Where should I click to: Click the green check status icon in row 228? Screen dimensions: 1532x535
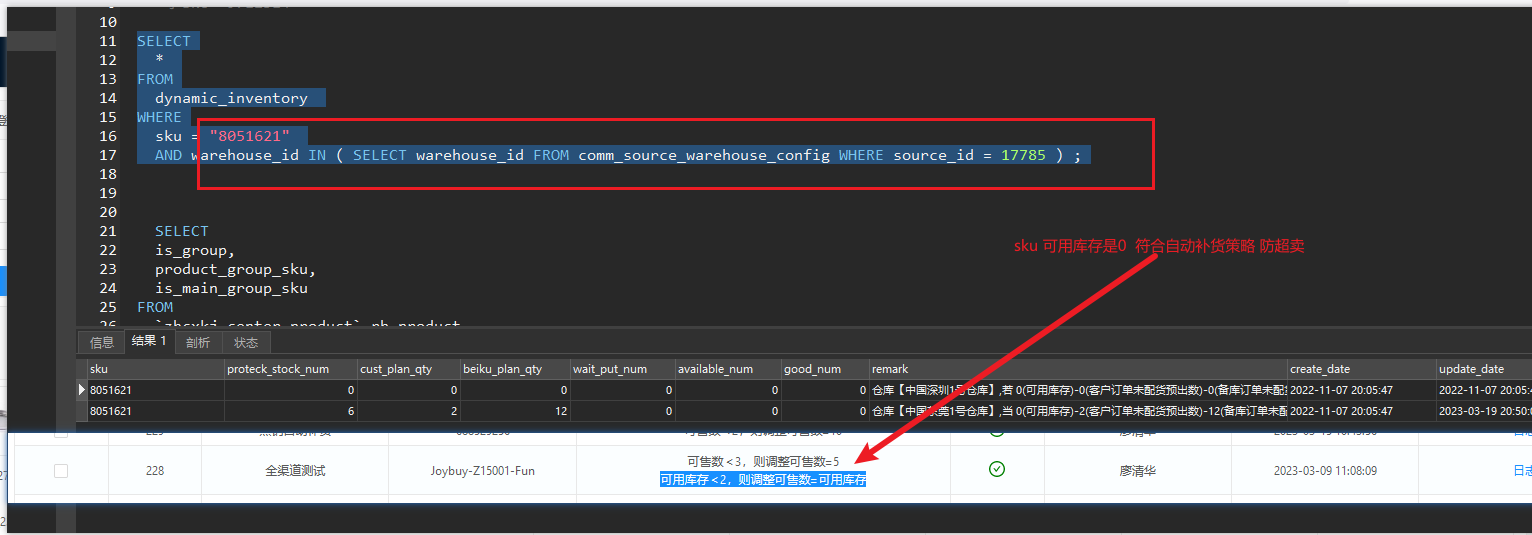(996, 469)
